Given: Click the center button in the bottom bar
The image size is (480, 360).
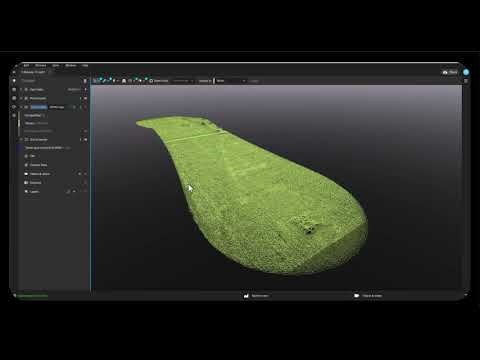Looking at the screenshot, I should pos(256,296).
